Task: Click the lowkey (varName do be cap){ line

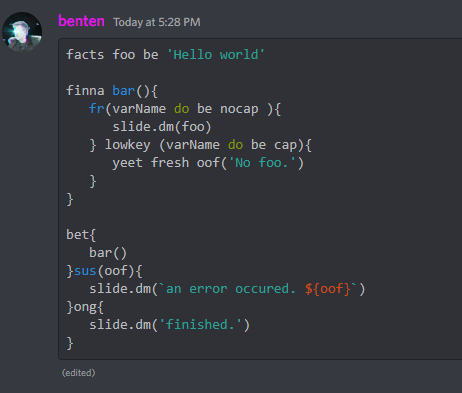Action: coord(201,145)
